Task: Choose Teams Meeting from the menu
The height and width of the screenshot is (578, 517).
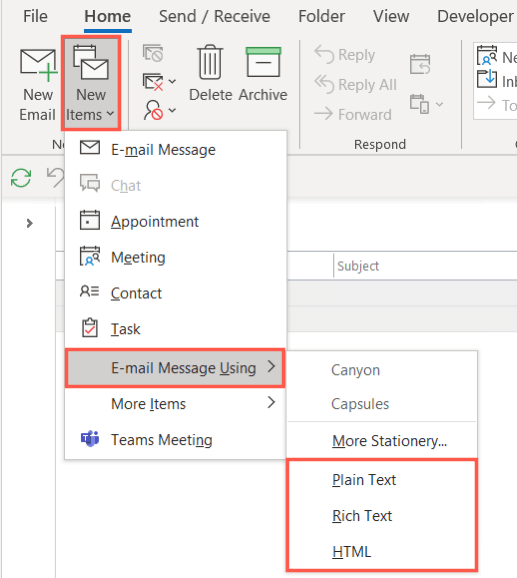Action: click(175, 439)
